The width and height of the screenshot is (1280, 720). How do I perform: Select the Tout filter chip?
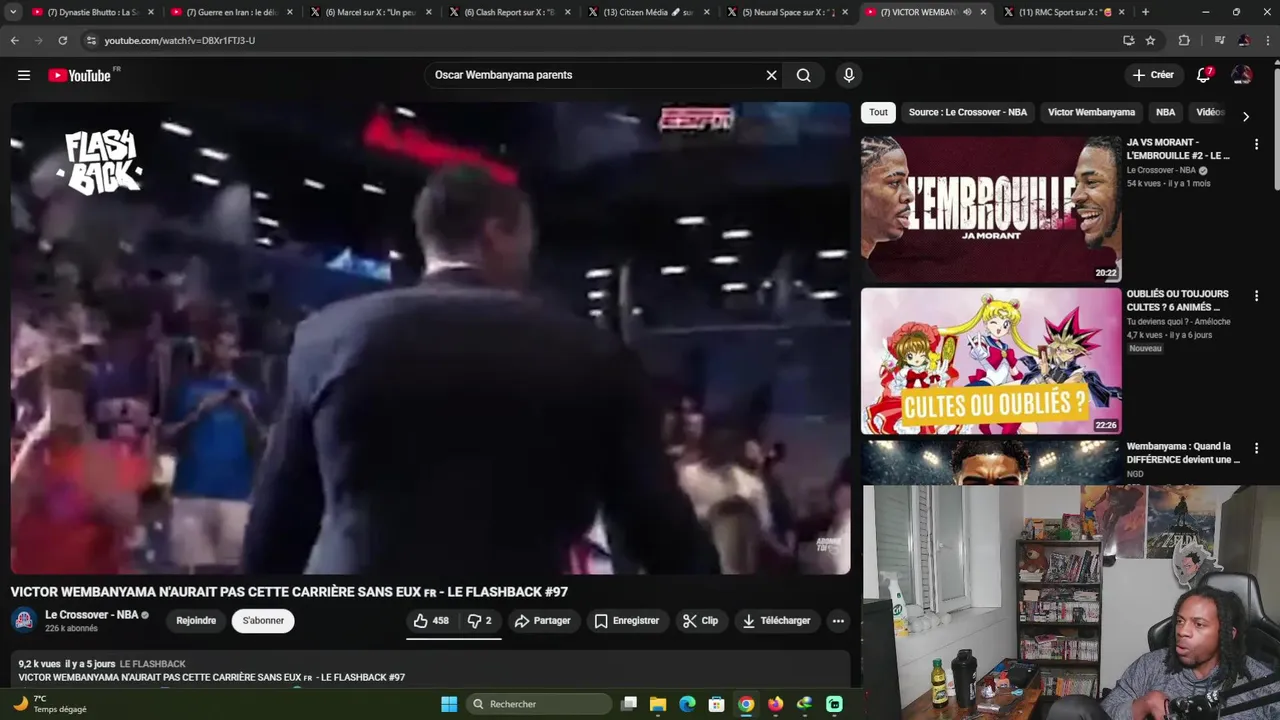pos(878,112)
